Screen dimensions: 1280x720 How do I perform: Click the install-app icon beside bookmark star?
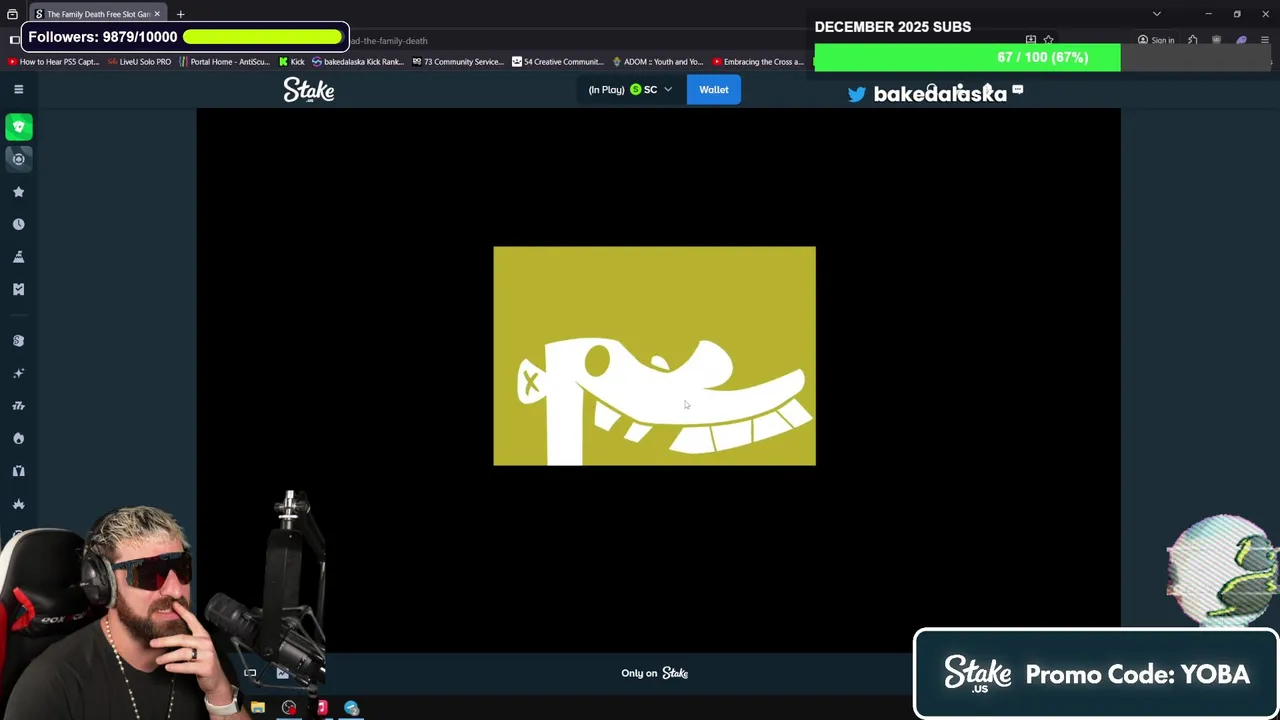pyautogui.click(x=1031, y=40)
